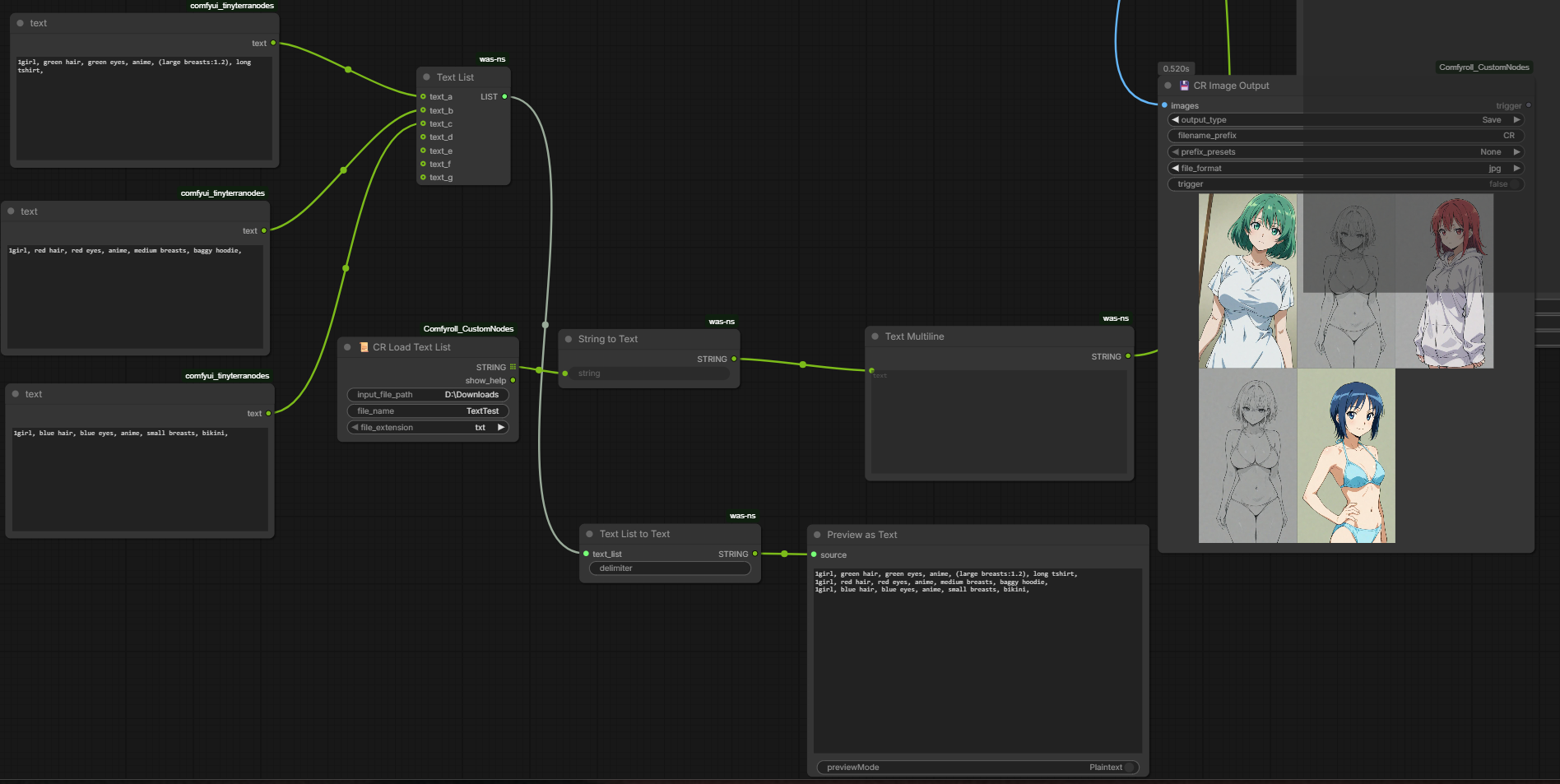
Task: Click the source input port on Preview as Text
Action: [814, 554]
